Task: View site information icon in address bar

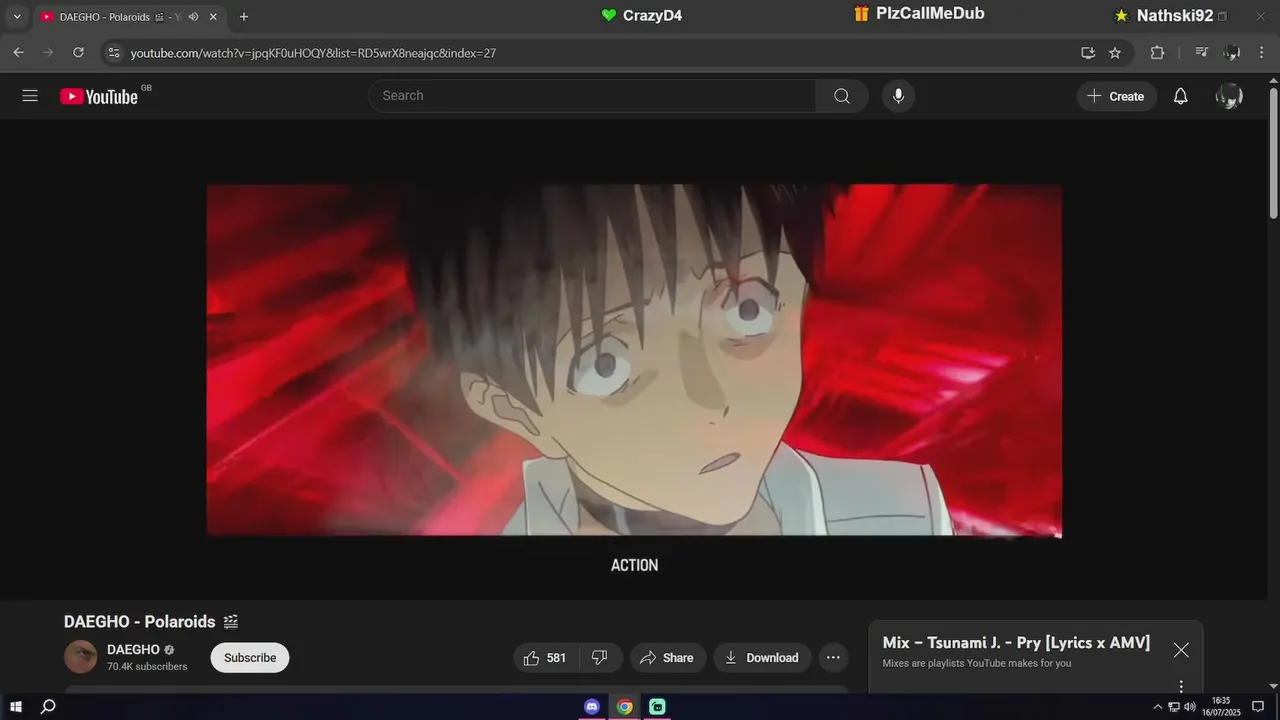Action: [113, 53]
